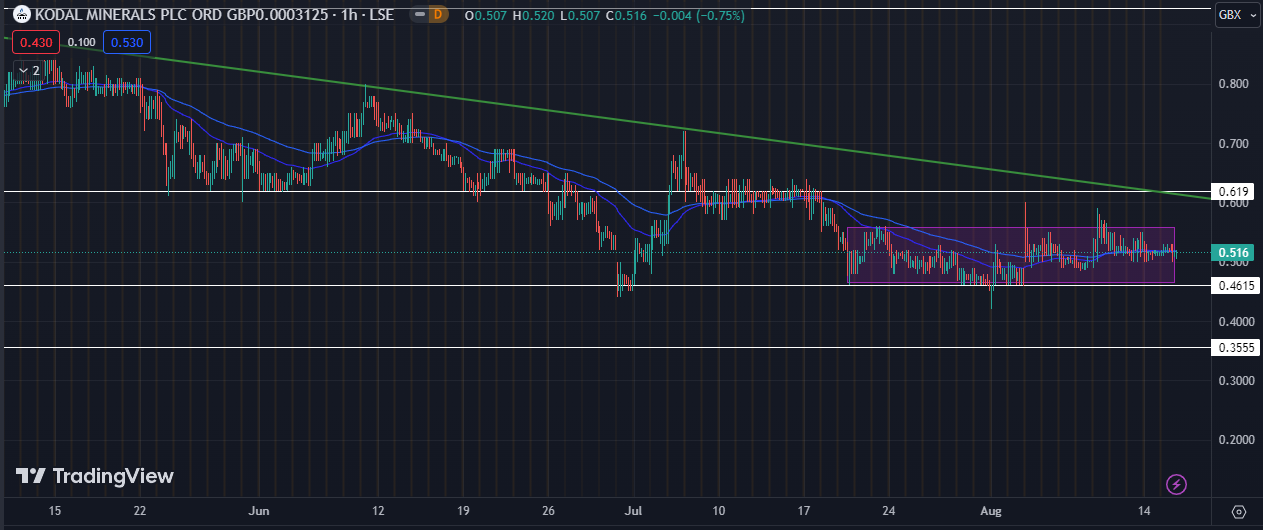
Task: Click the 26 date label on time axis
Action: 548,511
